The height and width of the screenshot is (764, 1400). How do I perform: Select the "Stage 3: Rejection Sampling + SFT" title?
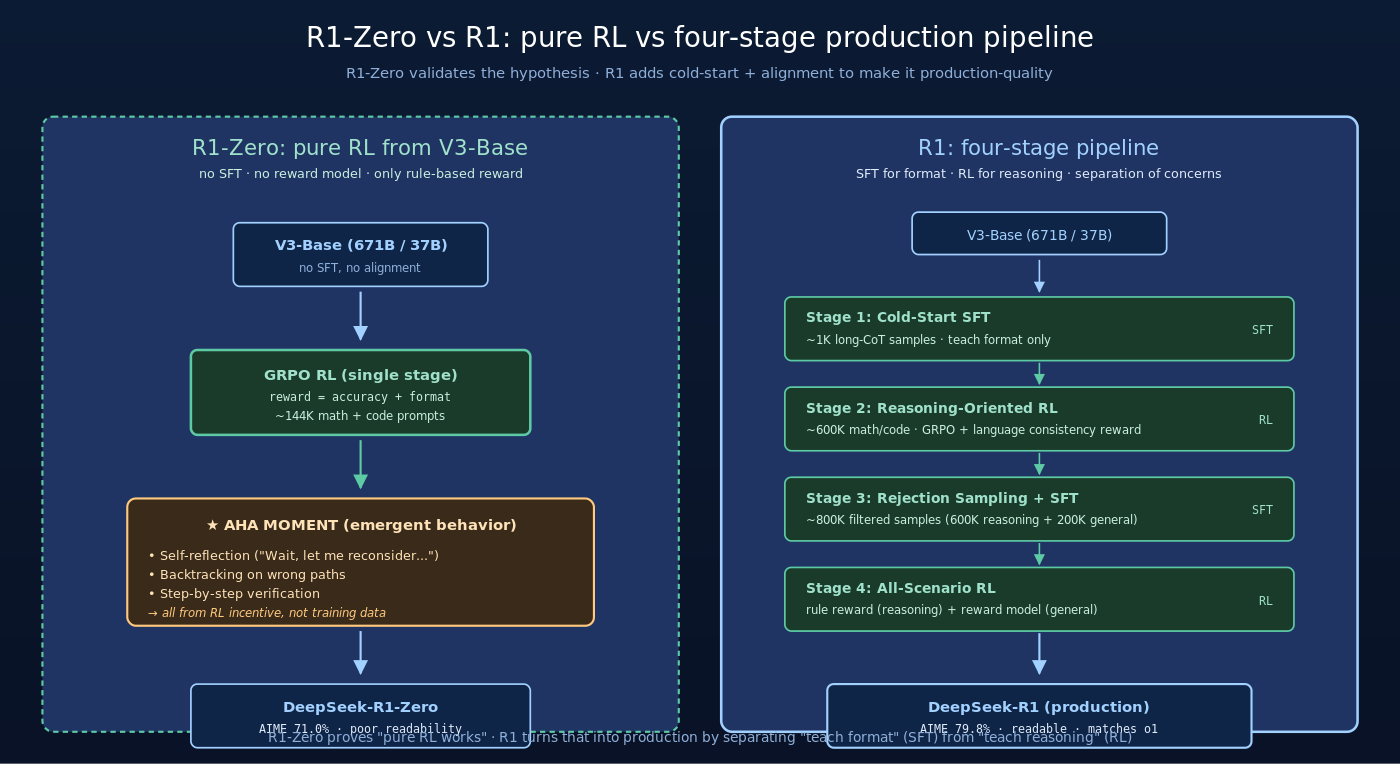pos(942,498)
